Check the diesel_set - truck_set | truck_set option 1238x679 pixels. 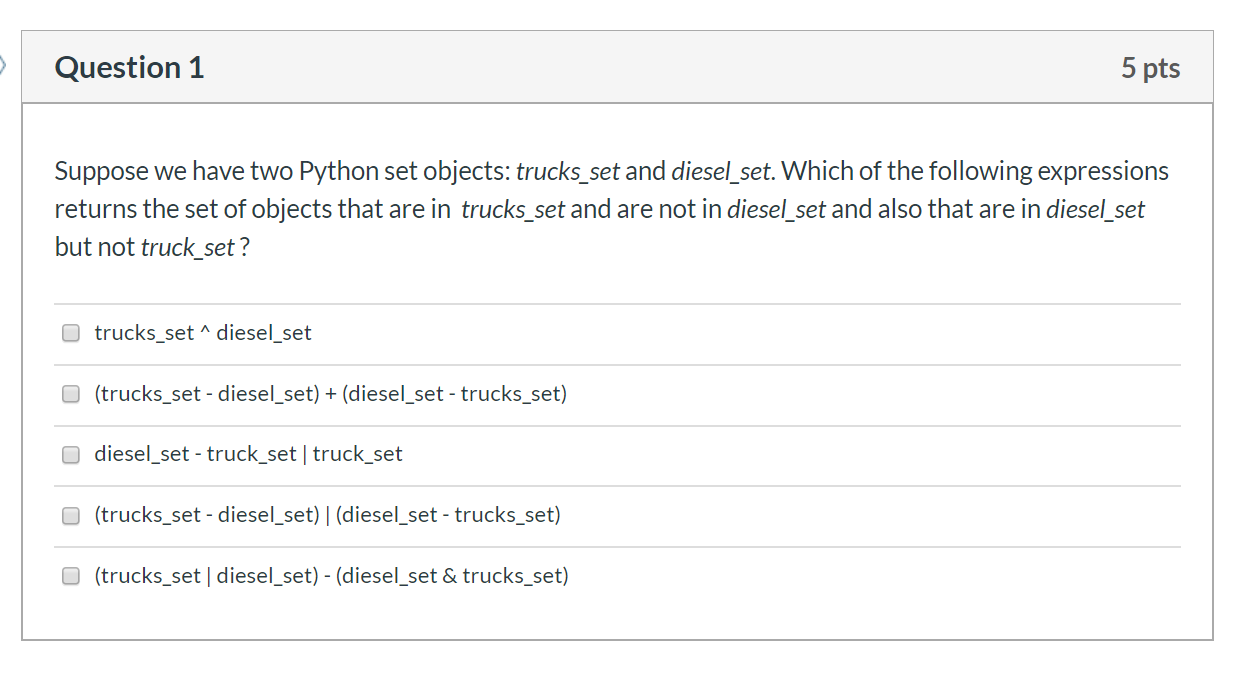[x=70, y=454]
